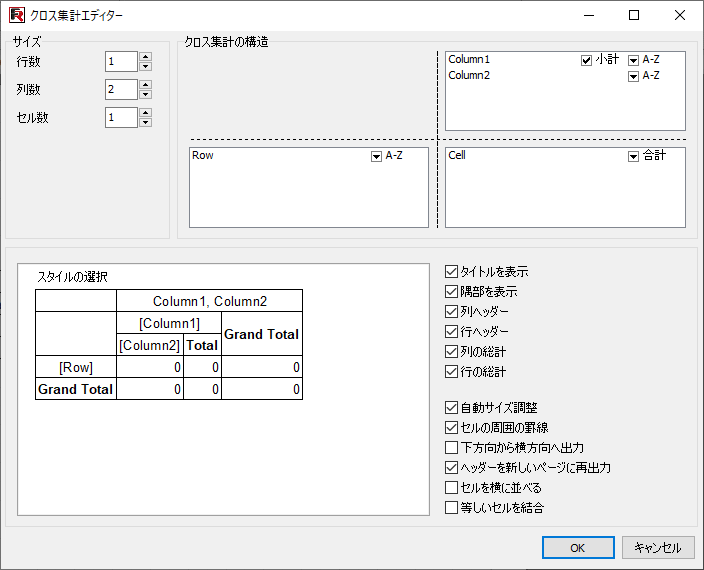Uncheck 隅部を表示 option
Viewport: 704px width, 570px height.
click(452, 292)
